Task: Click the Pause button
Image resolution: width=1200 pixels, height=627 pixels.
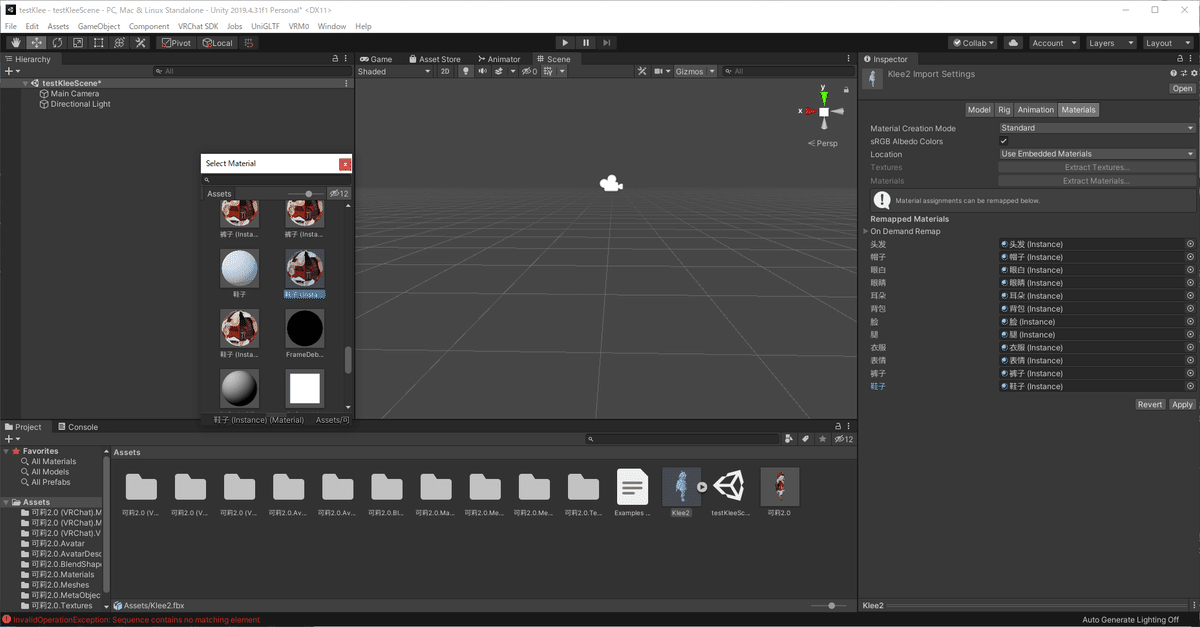Action: pyautogui.click(x=586, y=43)
